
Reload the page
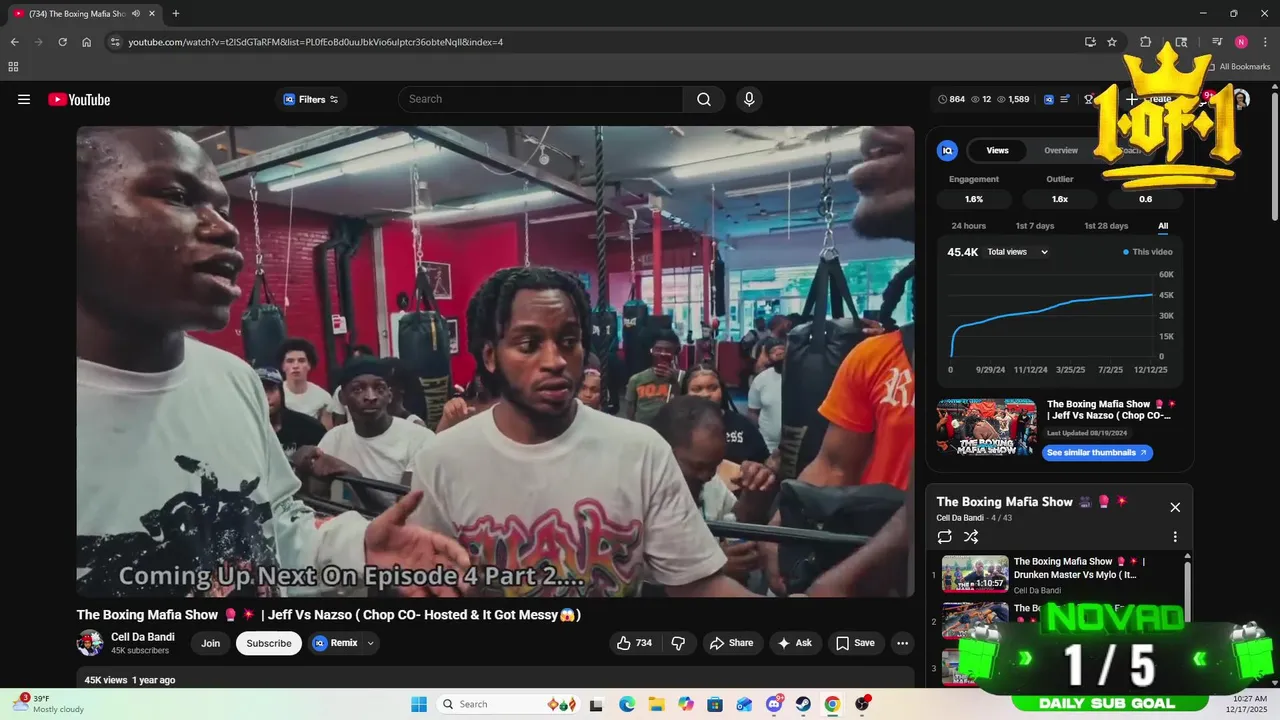pyautogui.click(x=62, y=42)
